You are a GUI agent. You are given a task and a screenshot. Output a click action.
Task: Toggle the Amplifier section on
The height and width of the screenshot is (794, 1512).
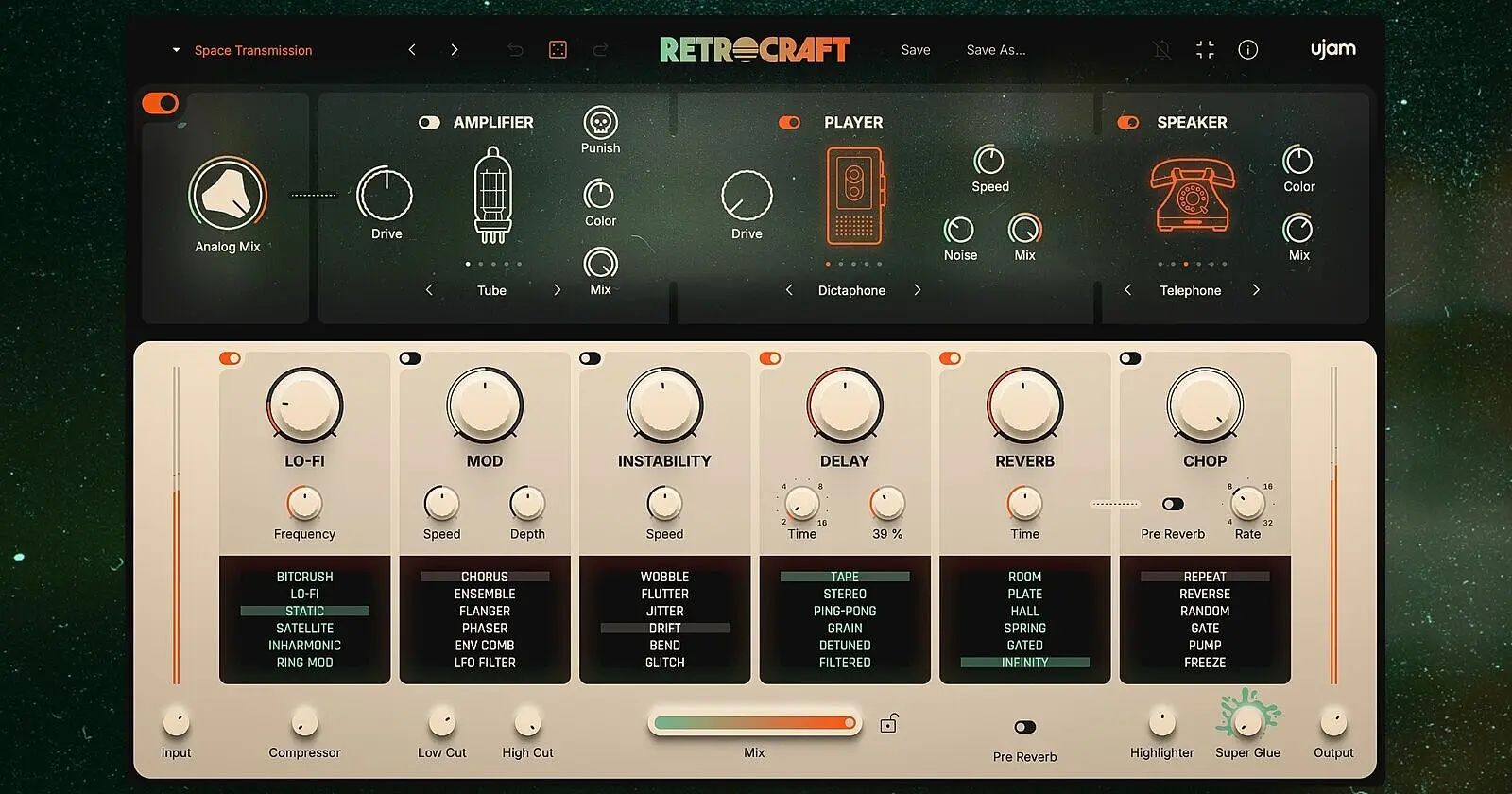(429, 123)
